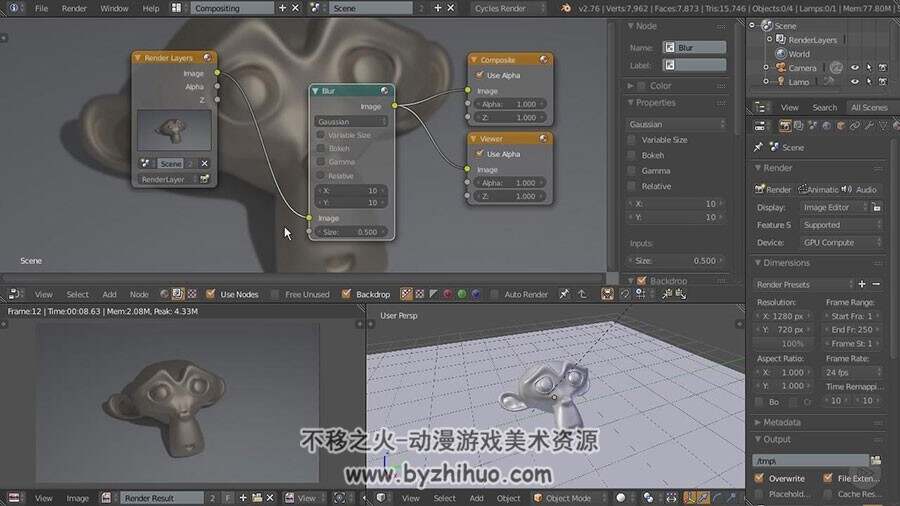Screen dimensions: 900x506
Task: Open the Display Image Editor dropdown
Action: [834, 207]
